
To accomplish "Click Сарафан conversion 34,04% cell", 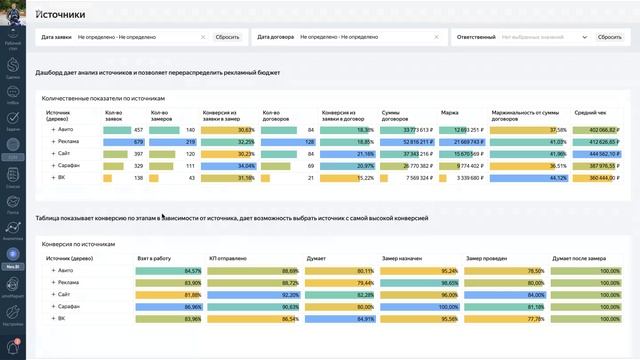I will [228, 166].
